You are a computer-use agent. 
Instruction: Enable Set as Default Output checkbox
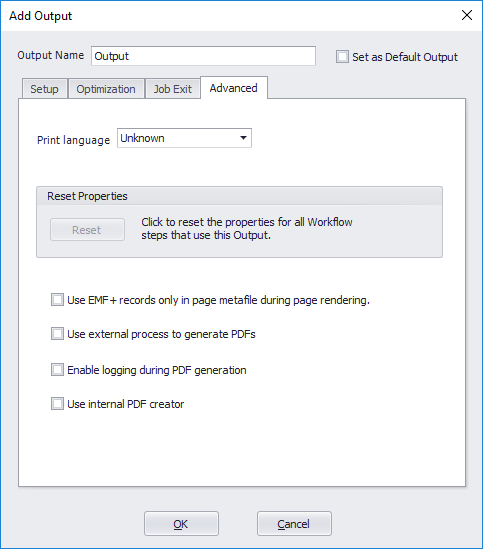point(342,57)
